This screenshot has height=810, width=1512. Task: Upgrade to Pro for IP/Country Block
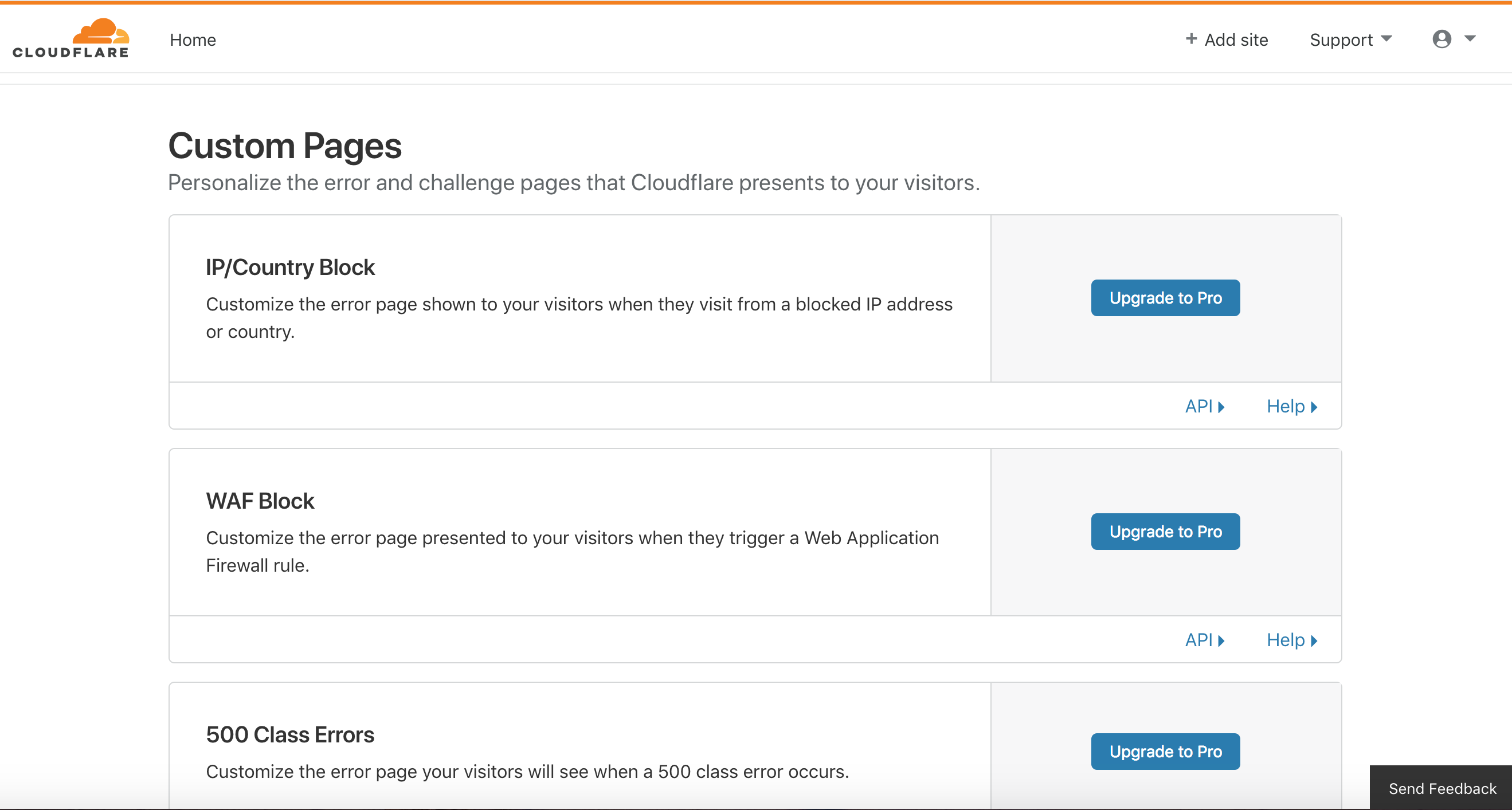point(1165,298)
